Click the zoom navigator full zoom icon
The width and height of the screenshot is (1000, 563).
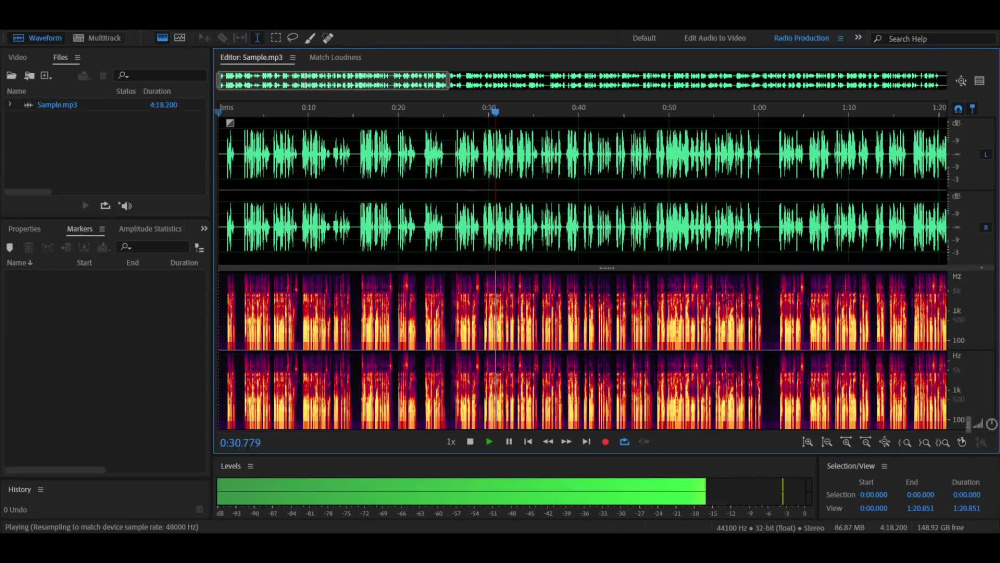tap(961, 81)
